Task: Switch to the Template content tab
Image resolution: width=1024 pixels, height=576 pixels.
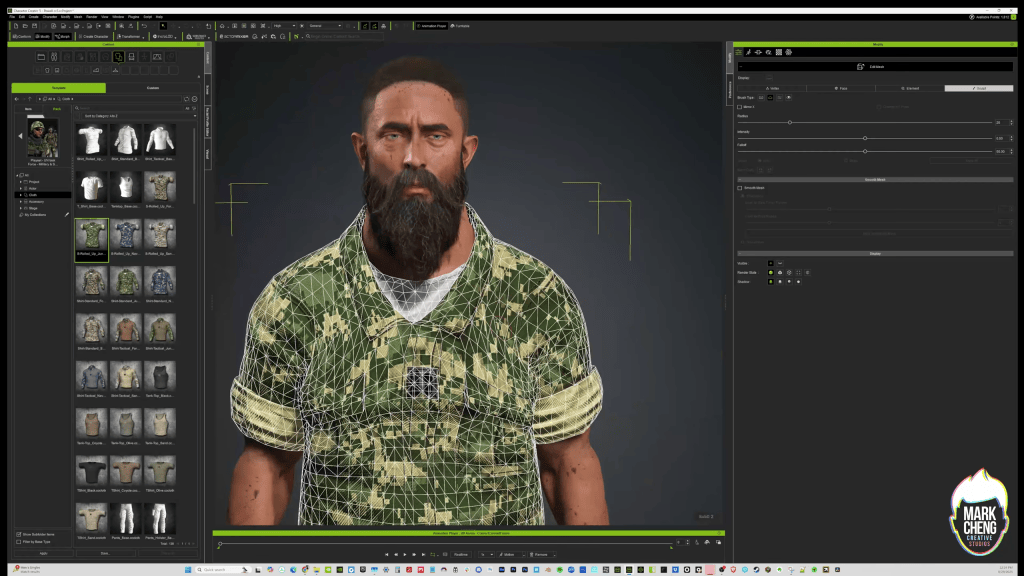Action: pos(59,88)
